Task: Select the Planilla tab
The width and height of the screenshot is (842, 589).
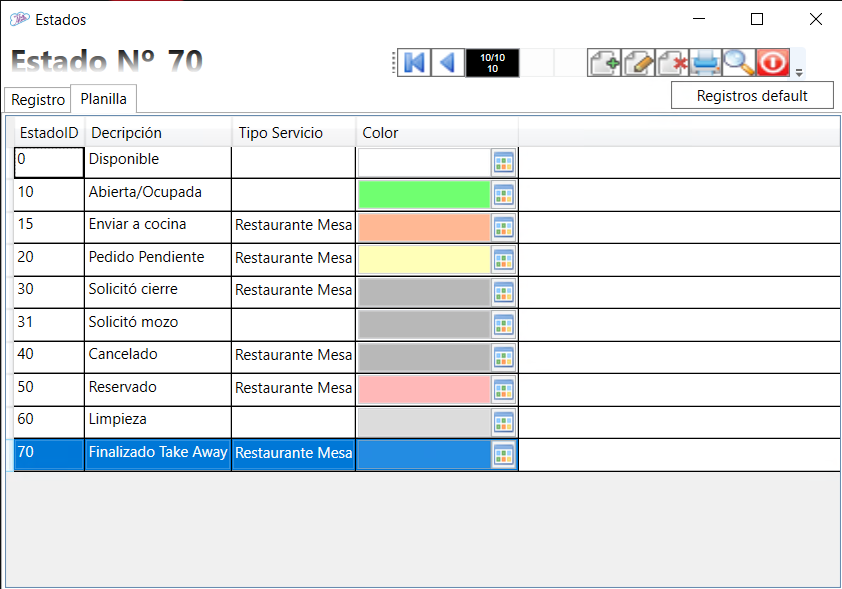Action: (x=103, y=100)
